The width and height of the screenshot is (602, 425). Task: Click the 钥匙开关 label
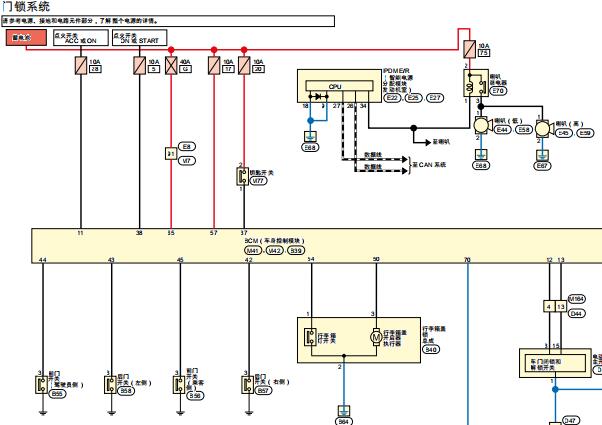262,173
